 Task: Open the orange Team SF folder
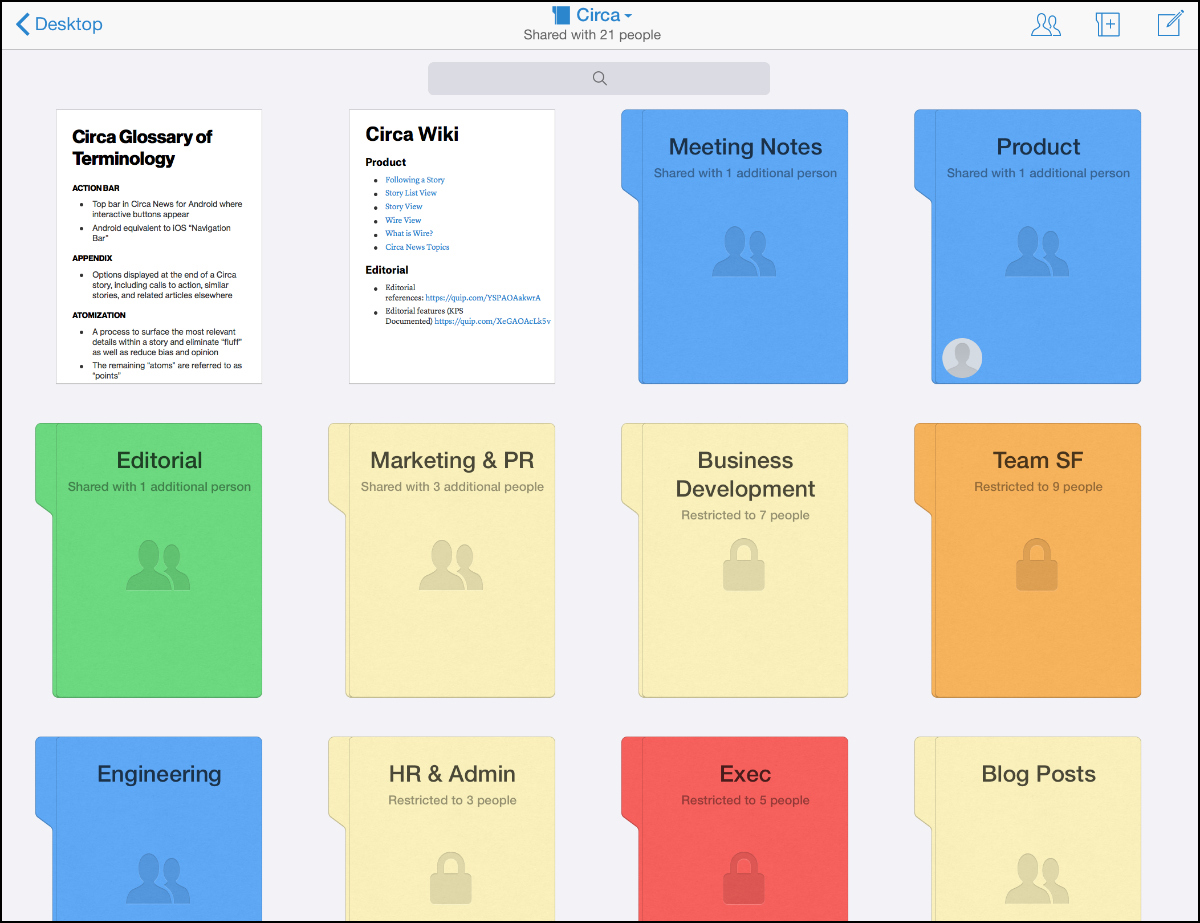(1037, 560)
